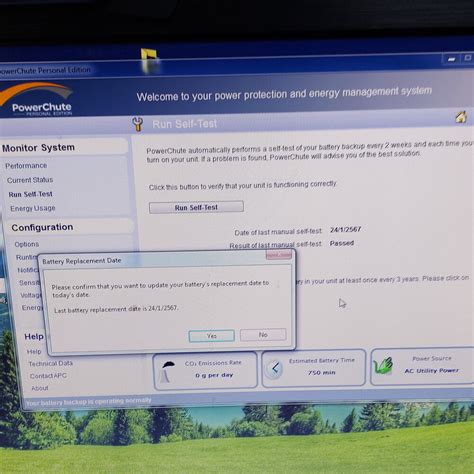Click 'Your battery backup is operating normally' status
The width and height of the screenshot is (474, 474).
coord(88,402)
